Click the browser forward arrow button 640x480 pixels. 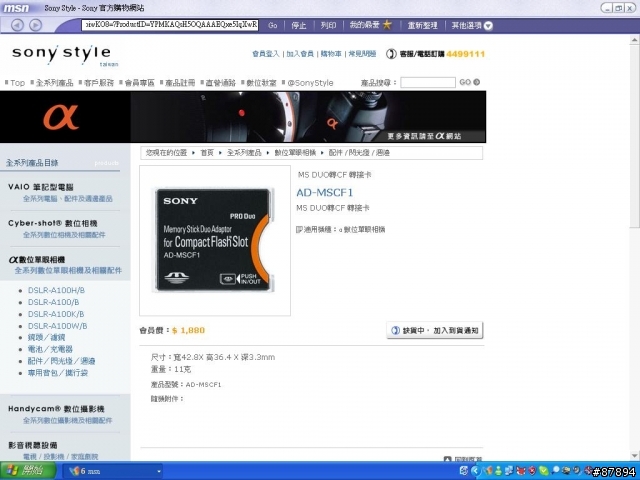36,25
